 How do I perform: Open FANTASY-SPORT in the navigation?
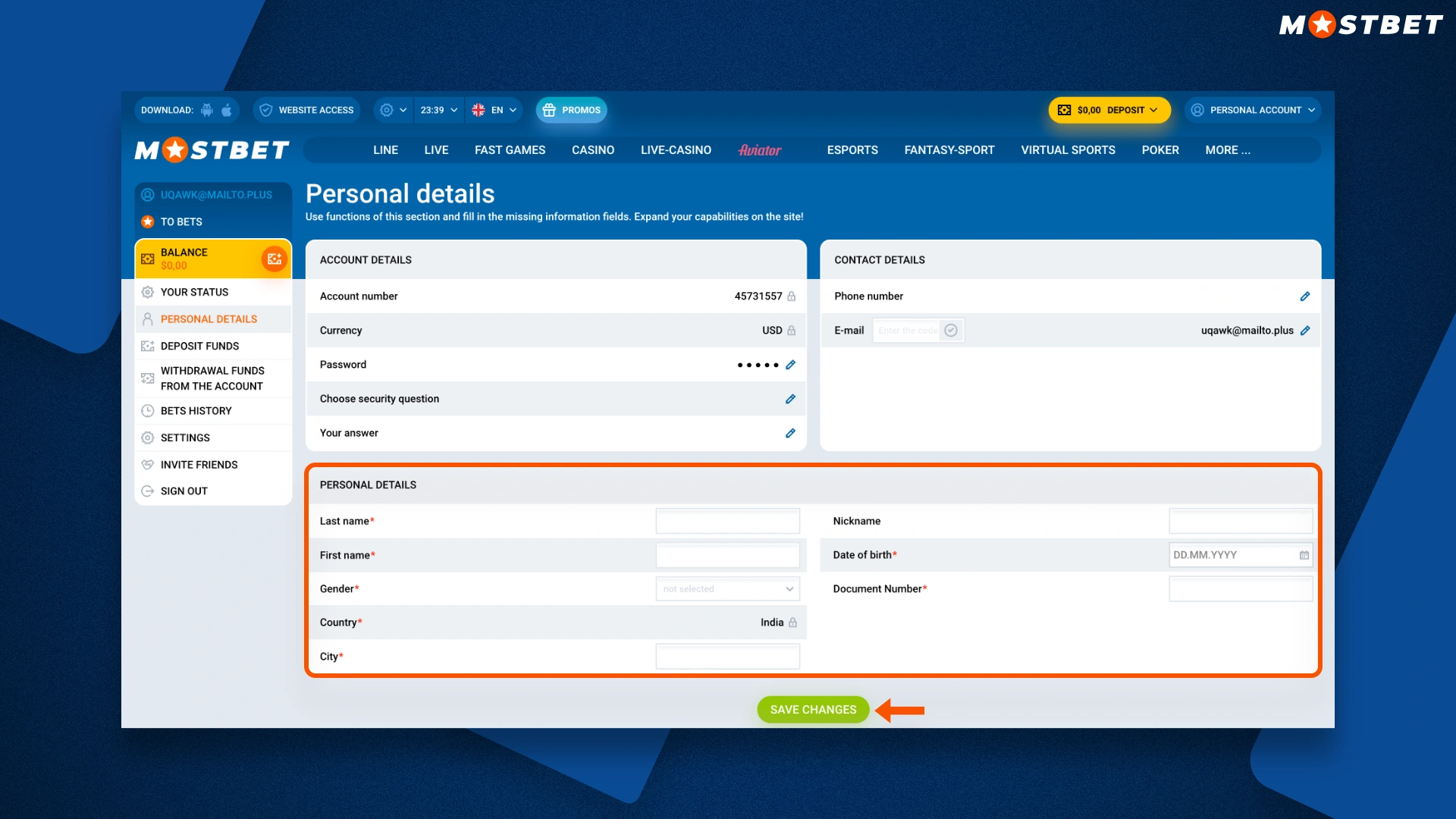(x=949, y=150)
